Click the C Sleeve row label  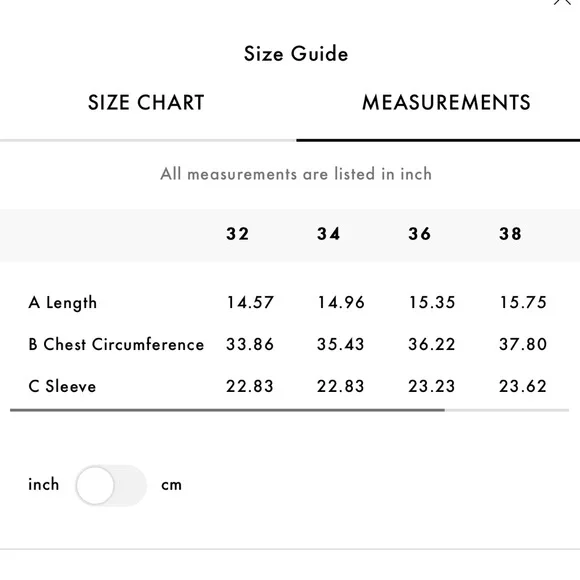tap(62, 386)
